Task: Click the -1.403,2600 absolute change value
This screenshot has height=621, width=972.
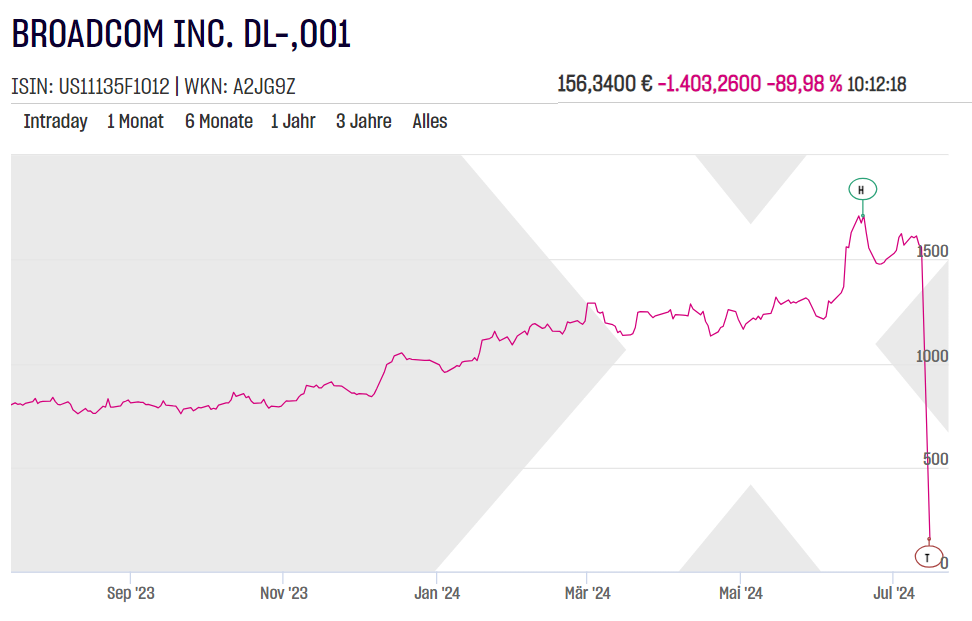Action: tap(708, 84)
